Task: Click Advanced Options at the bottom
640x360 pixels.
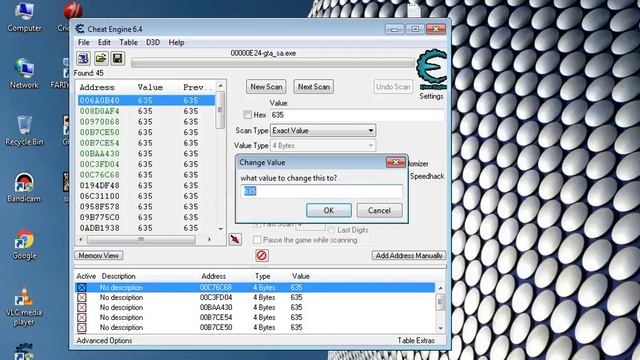Action: (x=104, y=340)
